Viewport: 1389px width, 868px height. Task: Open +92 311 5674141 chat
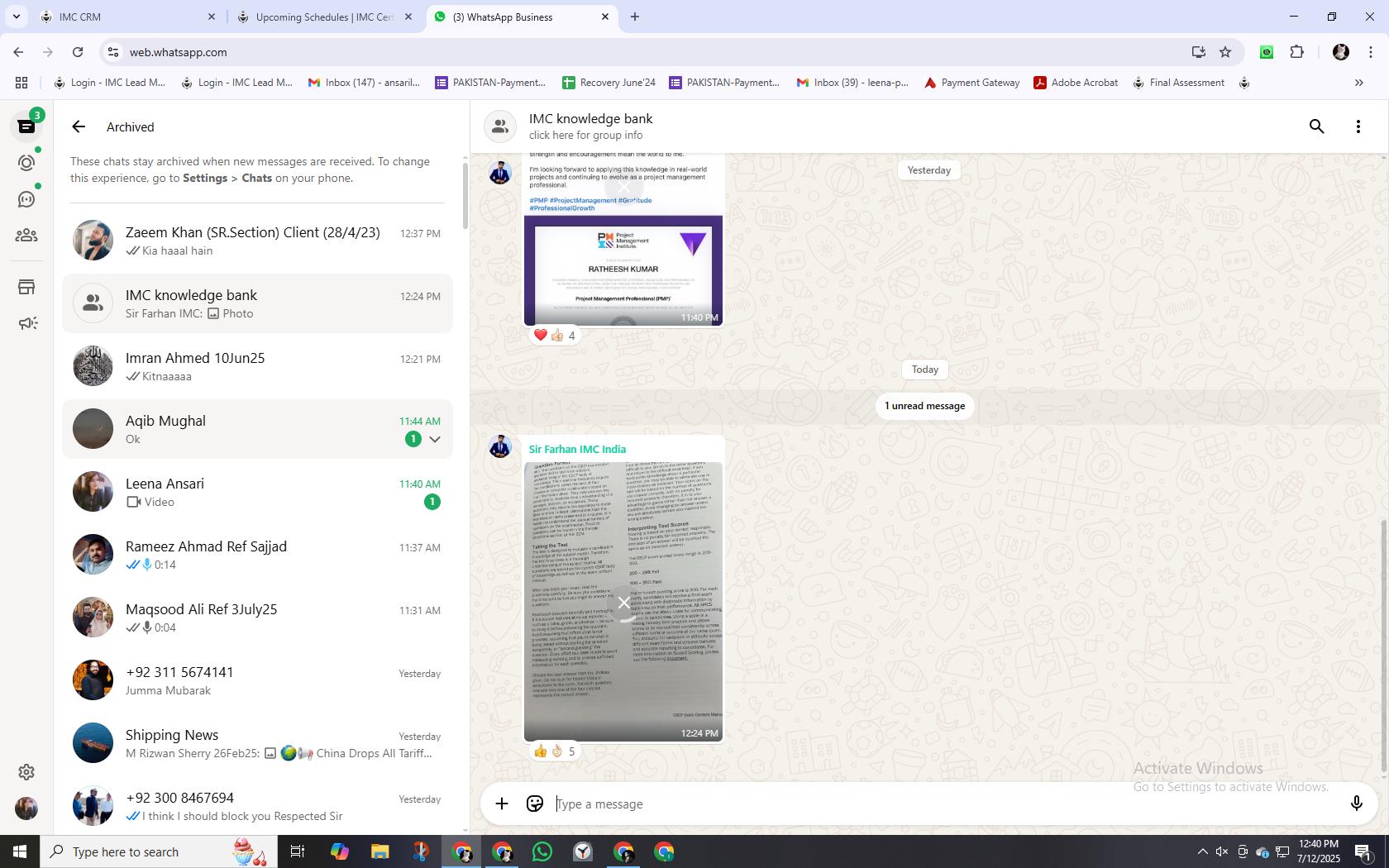pos(257,680)
